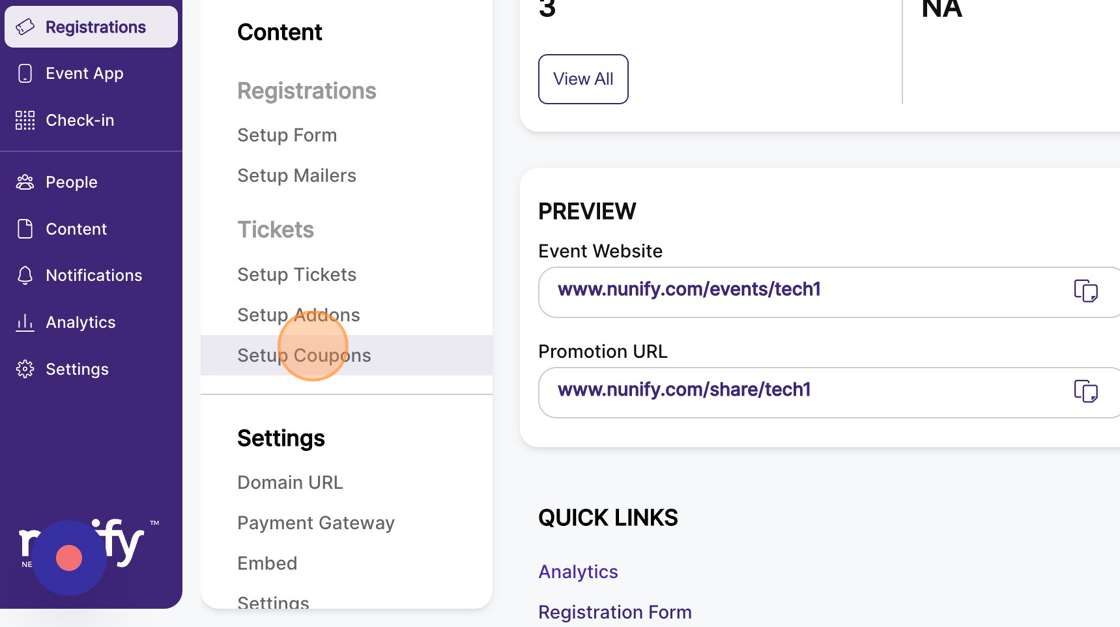Go to Setup Tickets

(x=296, y=275)
